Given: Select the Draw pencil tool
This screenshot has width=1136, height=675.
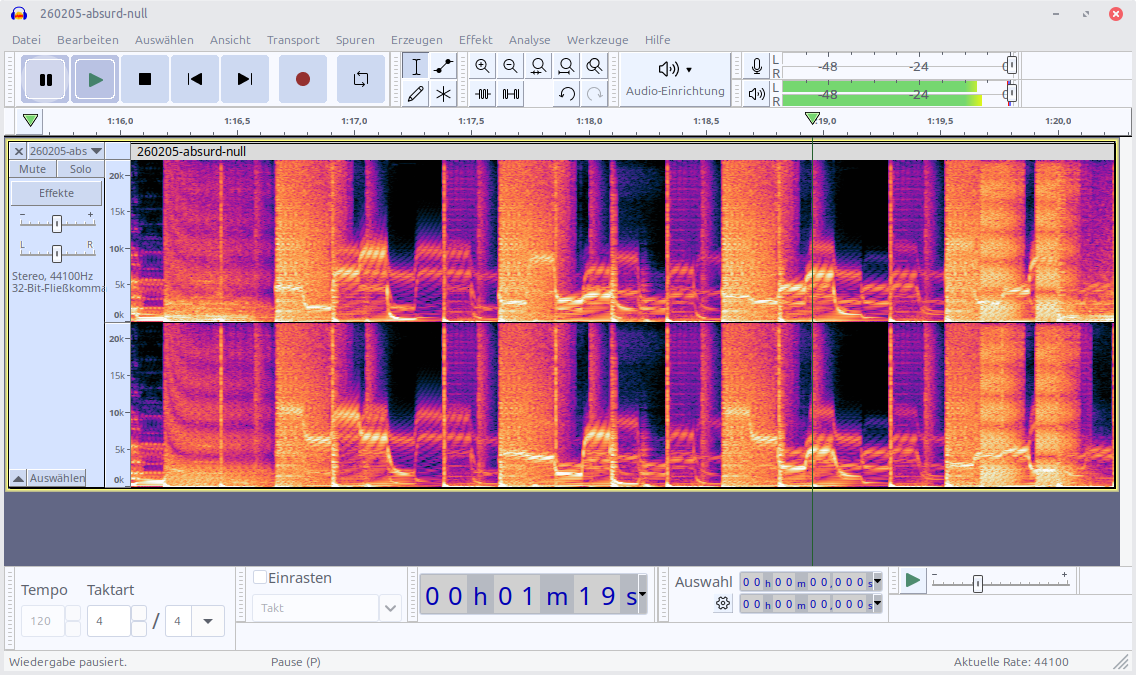Looking at the screenshot, I should [x=416, y=94].
